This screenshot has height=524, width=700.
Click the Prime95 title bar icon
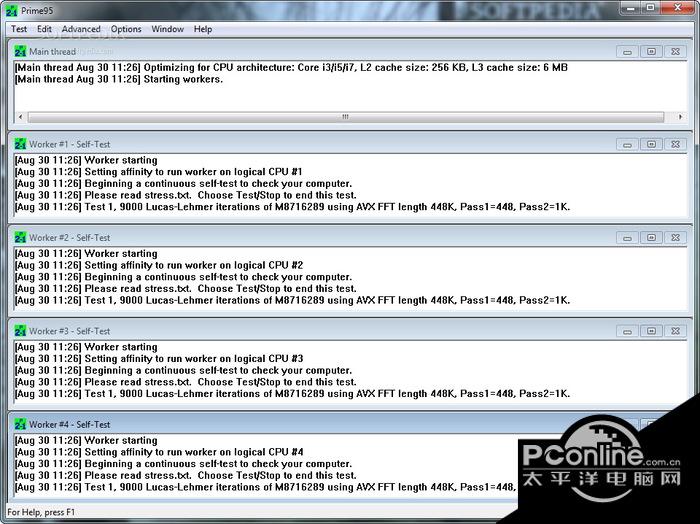(x=12, y=10)
